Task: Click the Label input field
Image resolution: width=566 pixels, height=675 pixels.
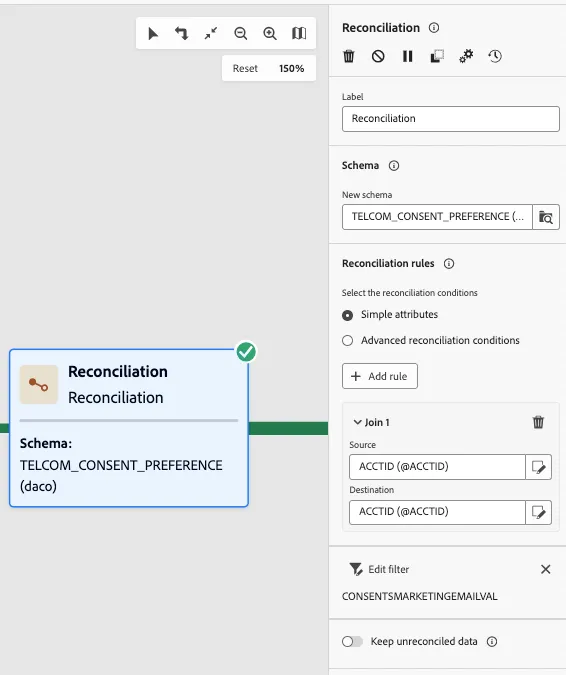Action: (x=451, y=119)
